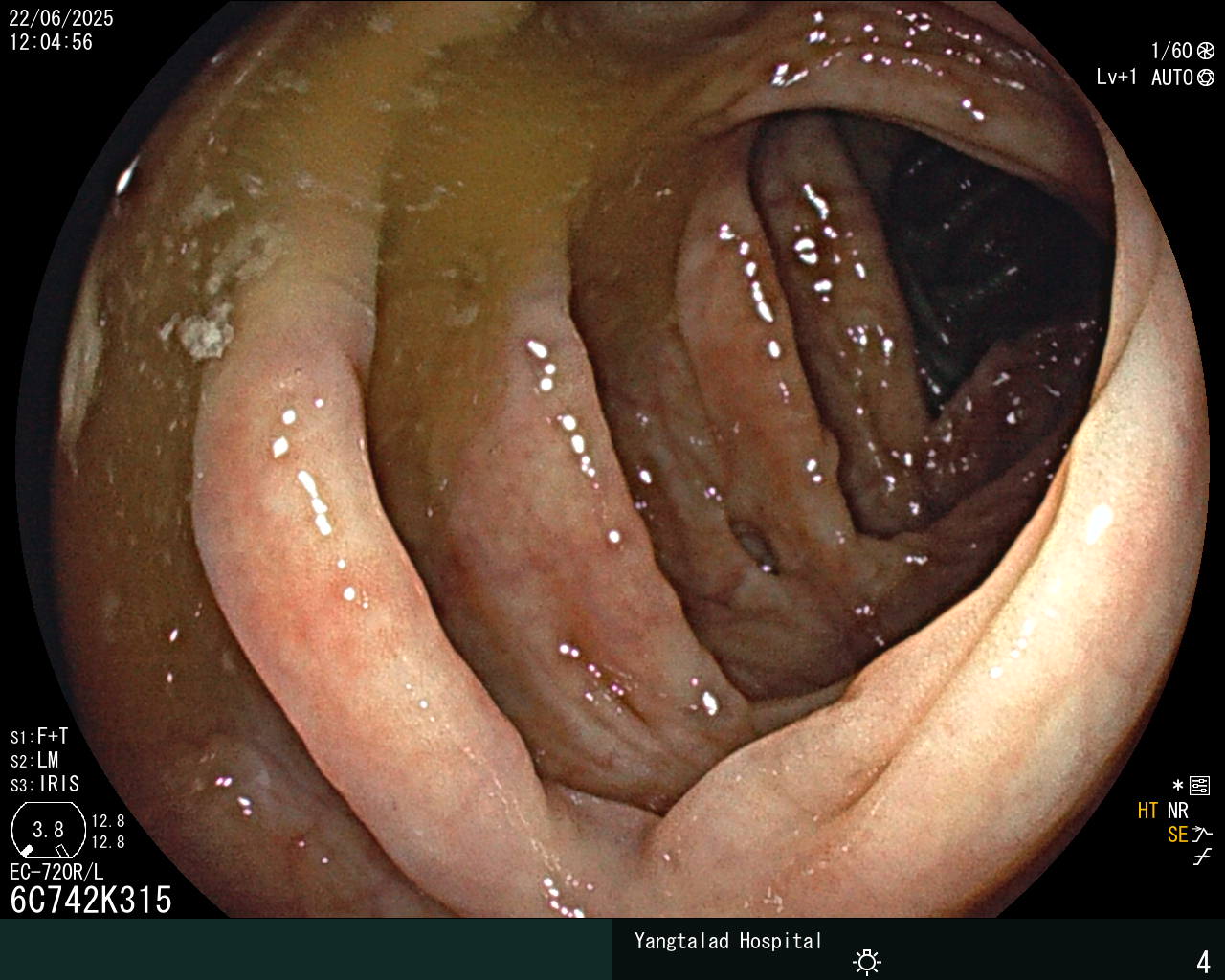Click the structure enhancement curve icon next to SE

click(x=1202, y=835)
